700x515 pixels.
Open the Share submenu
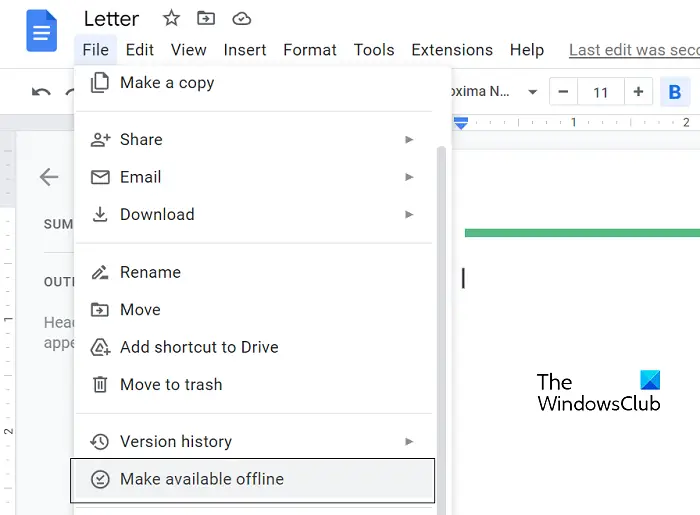coord(254,140)
